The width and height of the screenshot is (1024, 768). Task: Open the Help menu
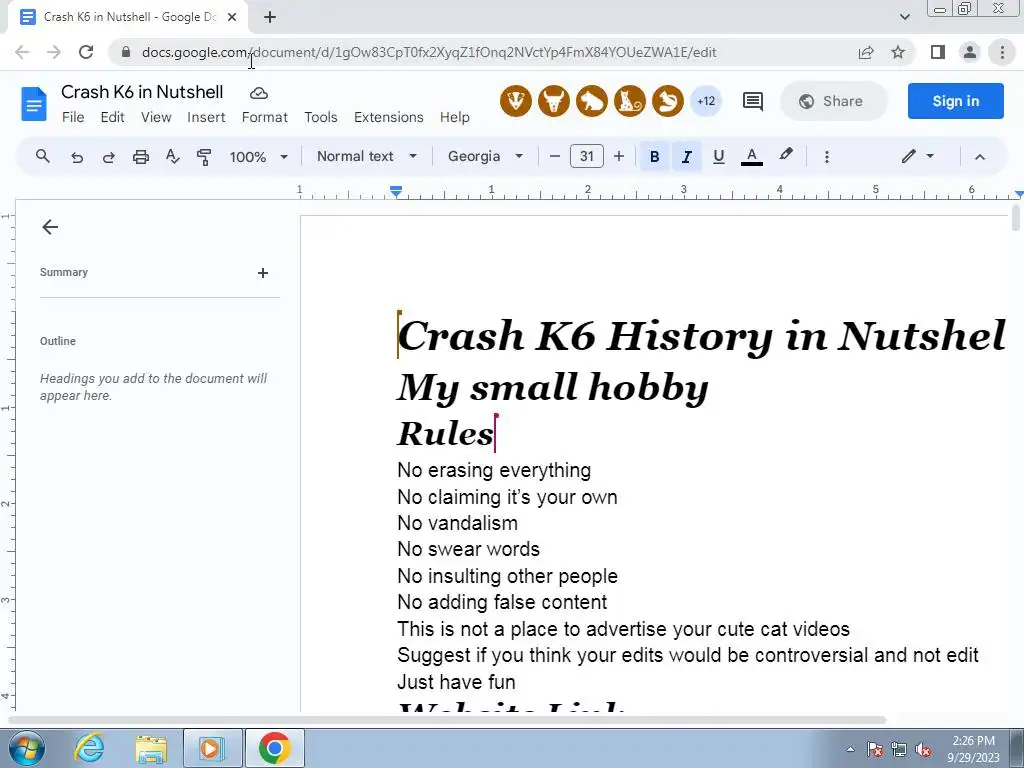tap(455, 117)
